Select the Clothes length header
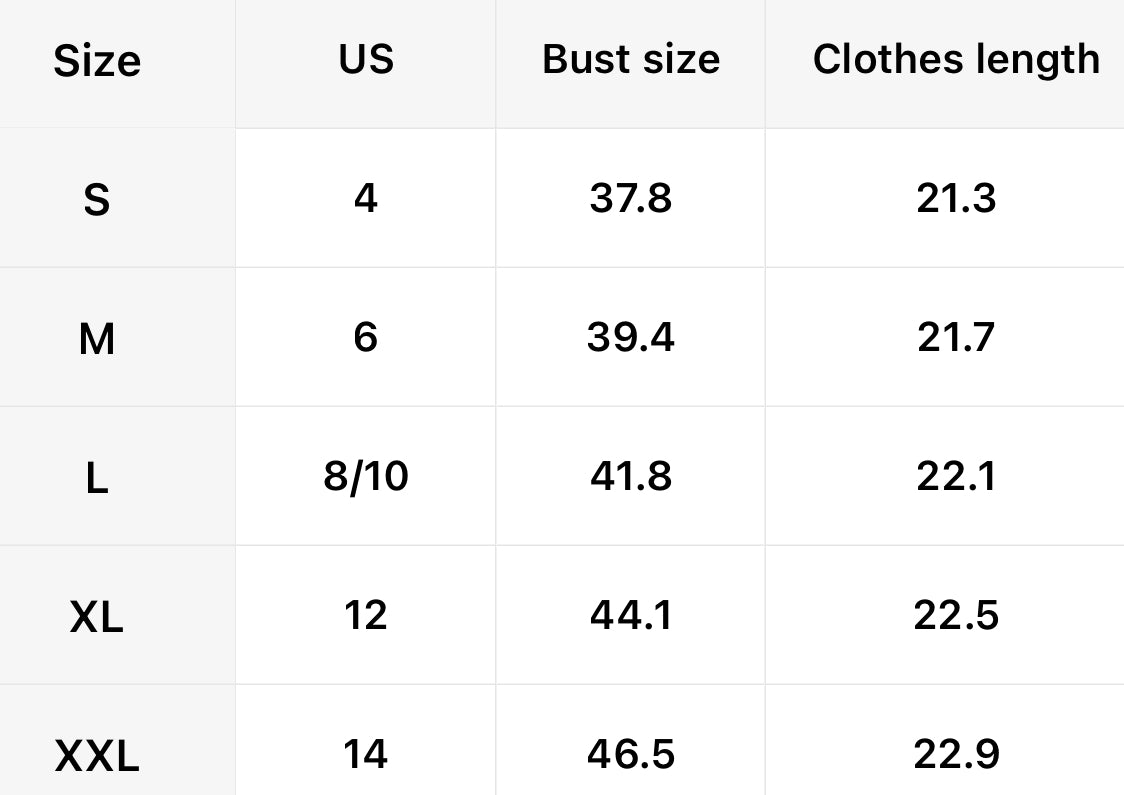 (x=956, y=60)
